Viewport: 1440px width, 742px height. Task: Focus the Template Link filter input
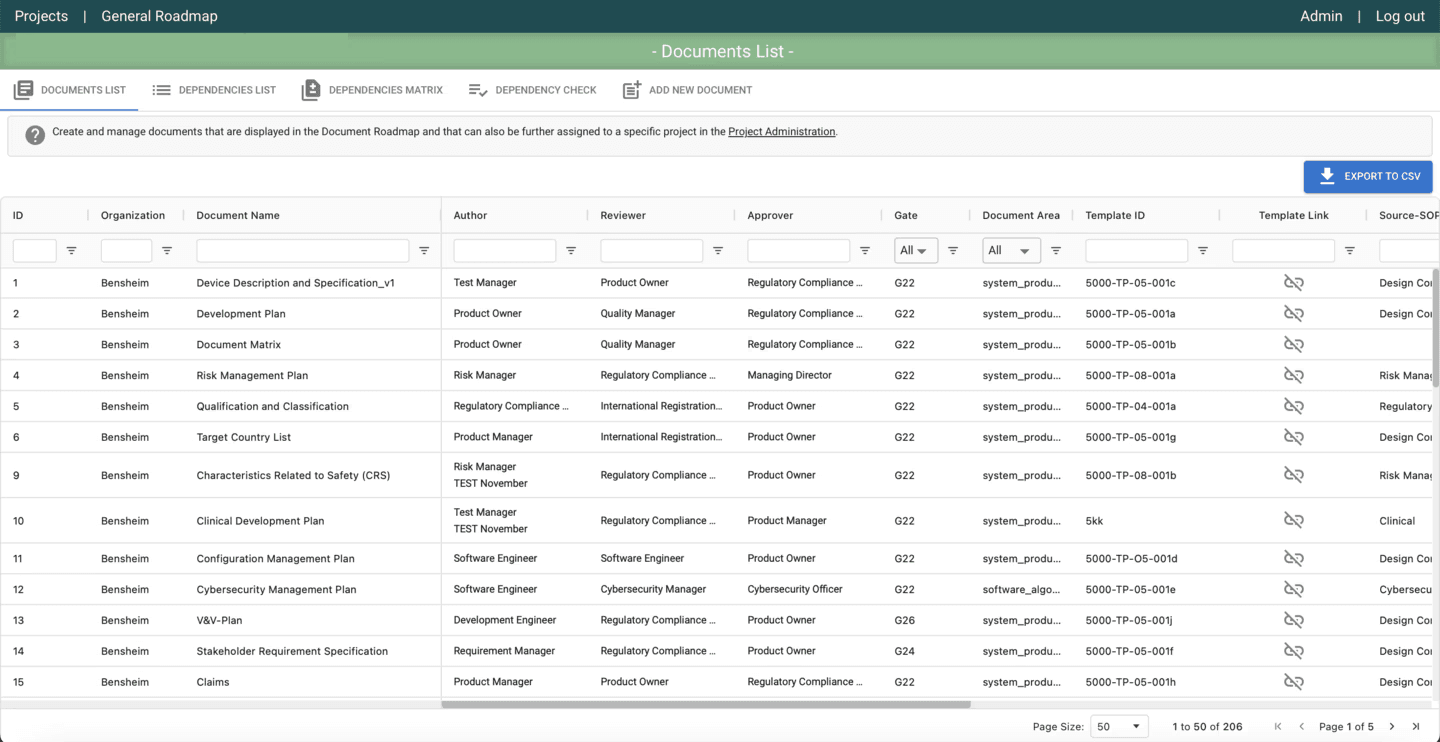click(1284, 250)
